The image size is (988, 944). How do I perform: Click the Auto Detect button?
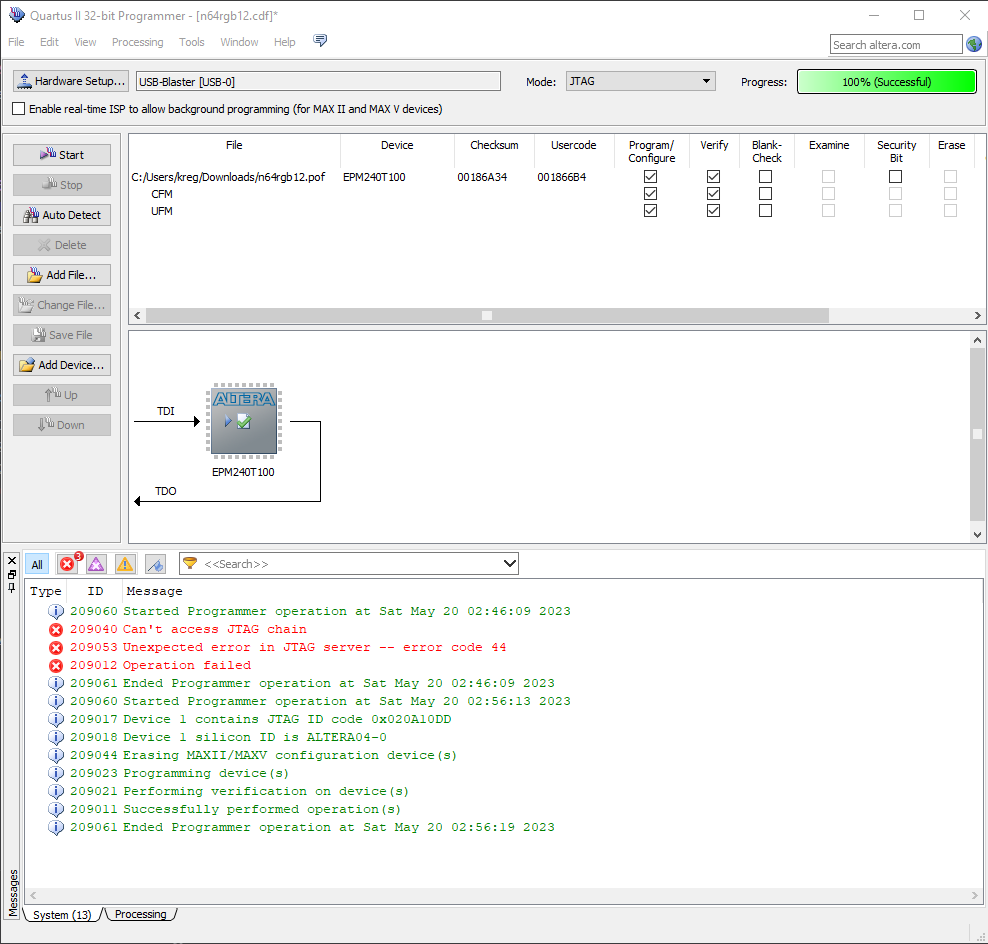click(x=62, y=215)
